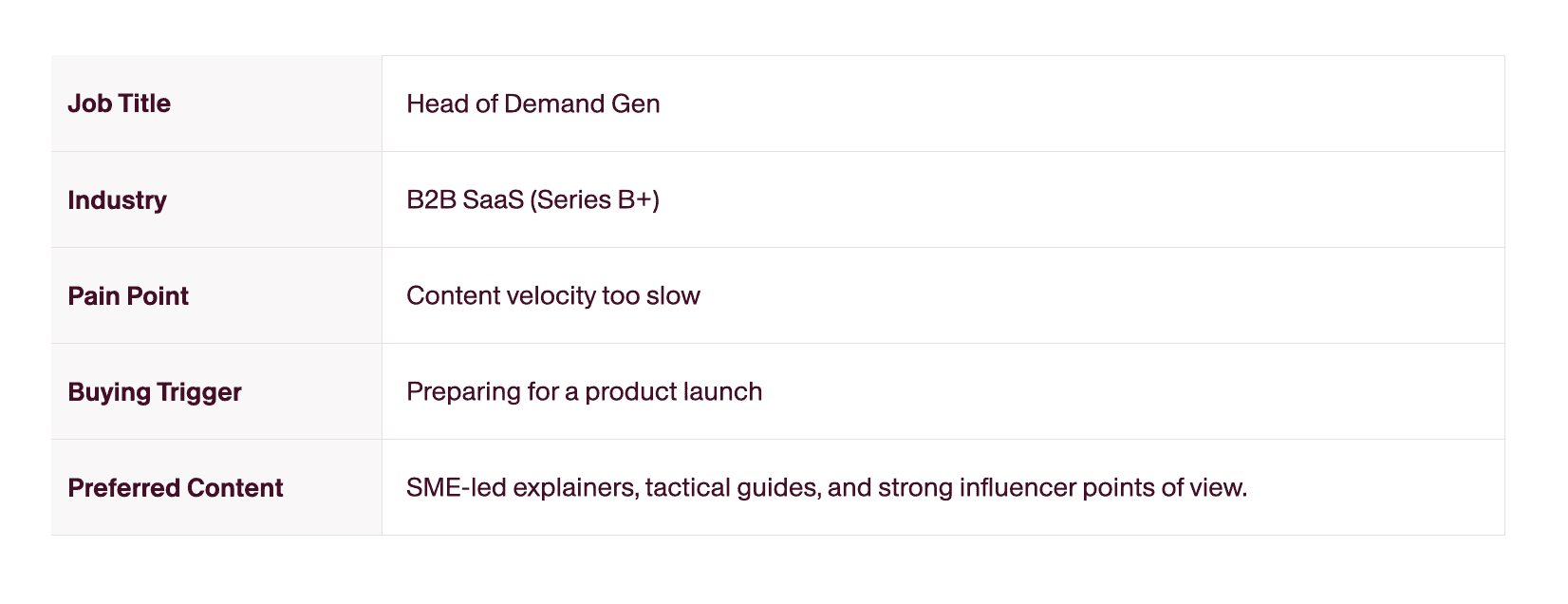Click the "Preferred Content" row label

(176, 488)
